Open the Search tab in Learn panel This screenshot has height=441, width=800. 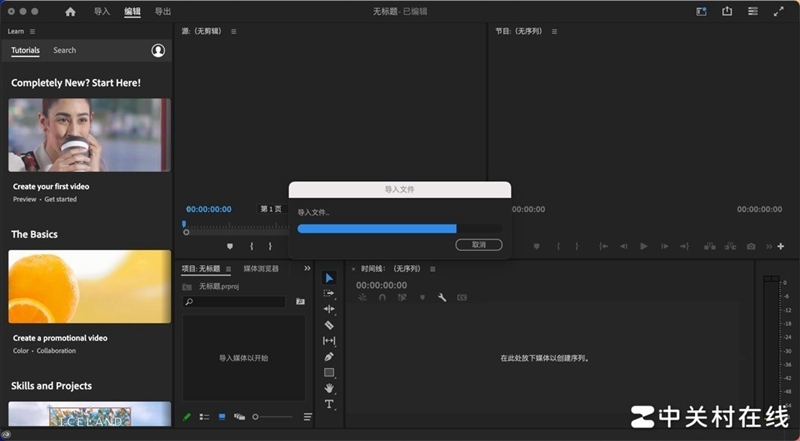point(64,50)
